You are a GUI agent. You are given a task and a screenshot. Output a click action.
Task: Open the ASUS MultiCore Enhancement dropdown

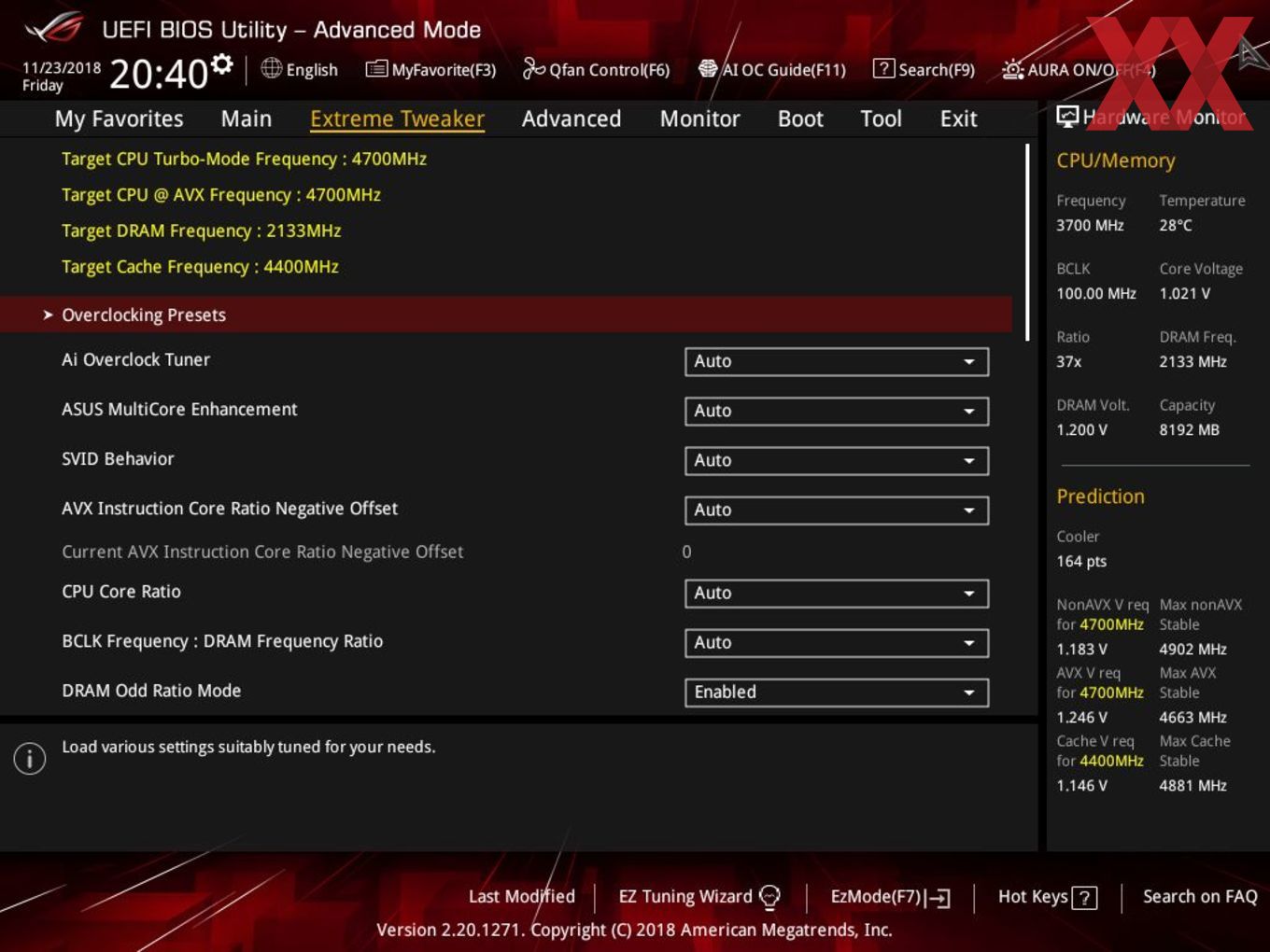click(837, 411)
